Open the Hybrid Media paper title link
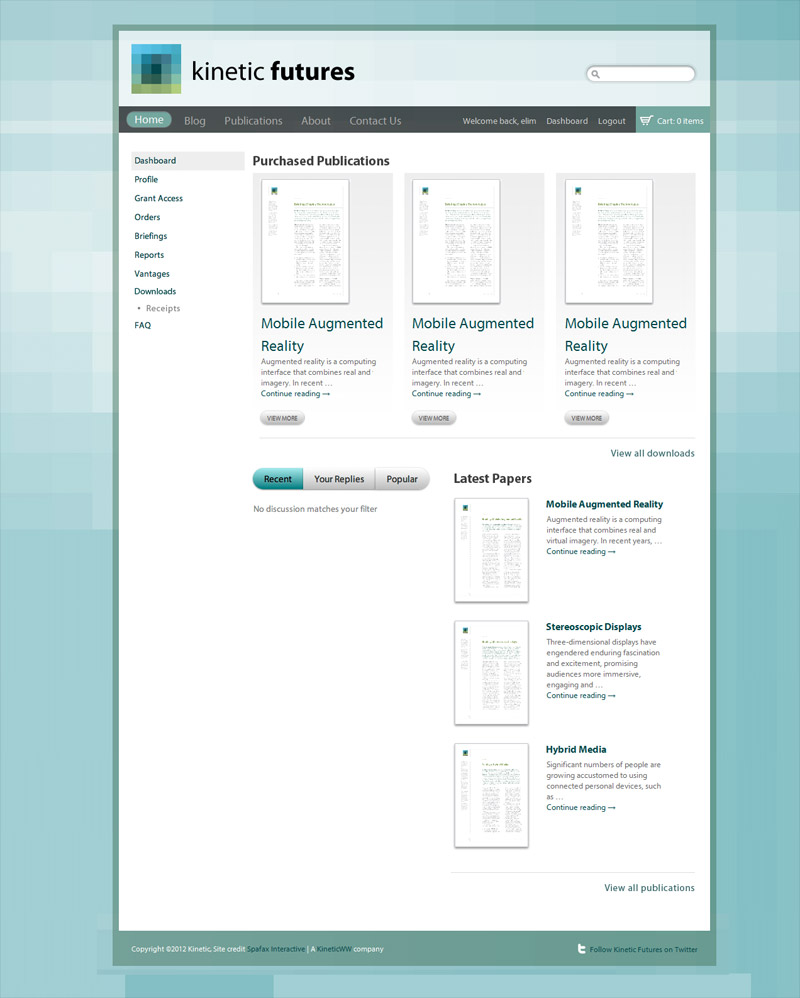This screenshot has width=800, height=998. tap(576, 749)
